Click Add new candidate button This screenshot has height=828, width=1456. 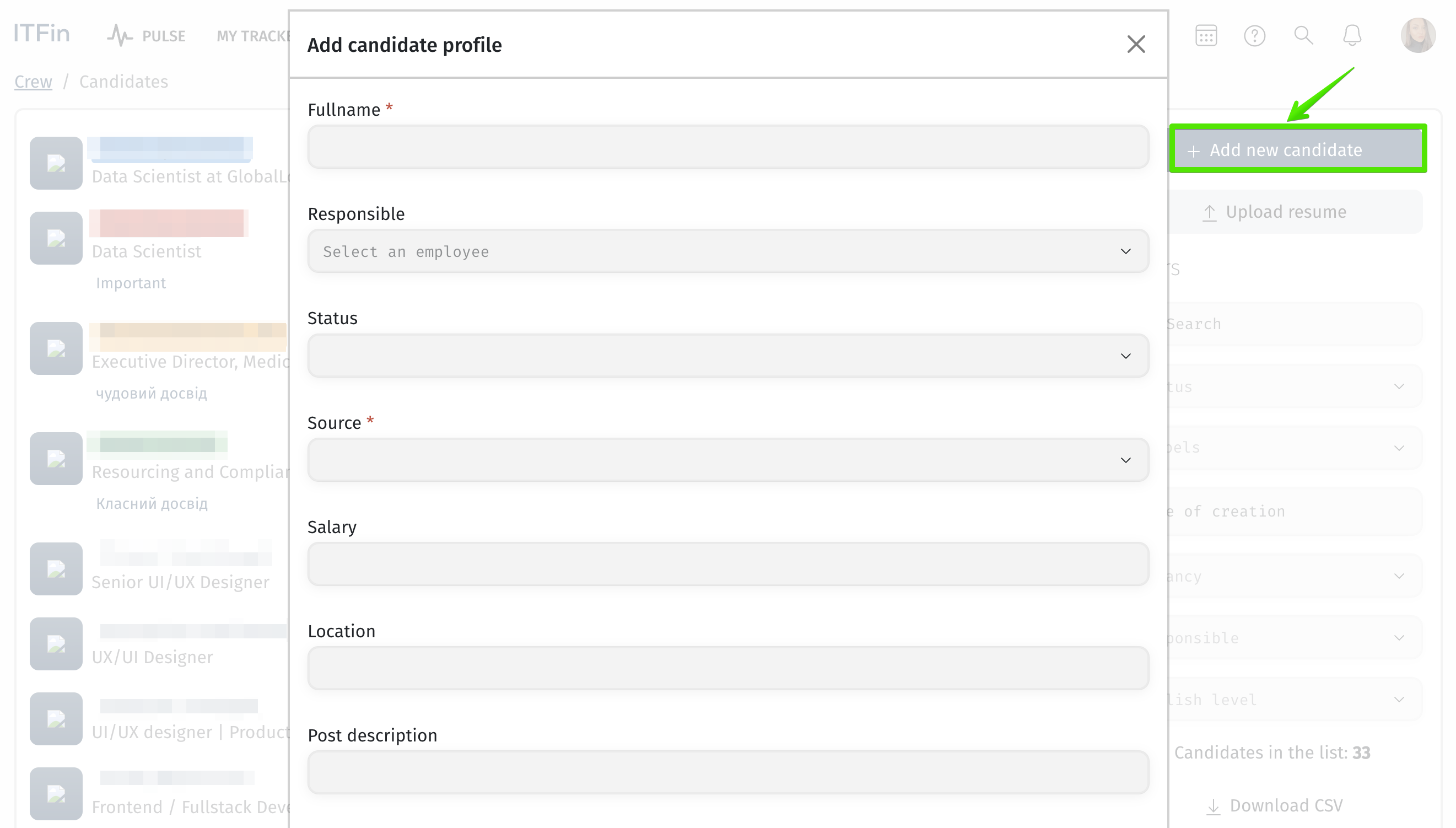point(1297,149)
